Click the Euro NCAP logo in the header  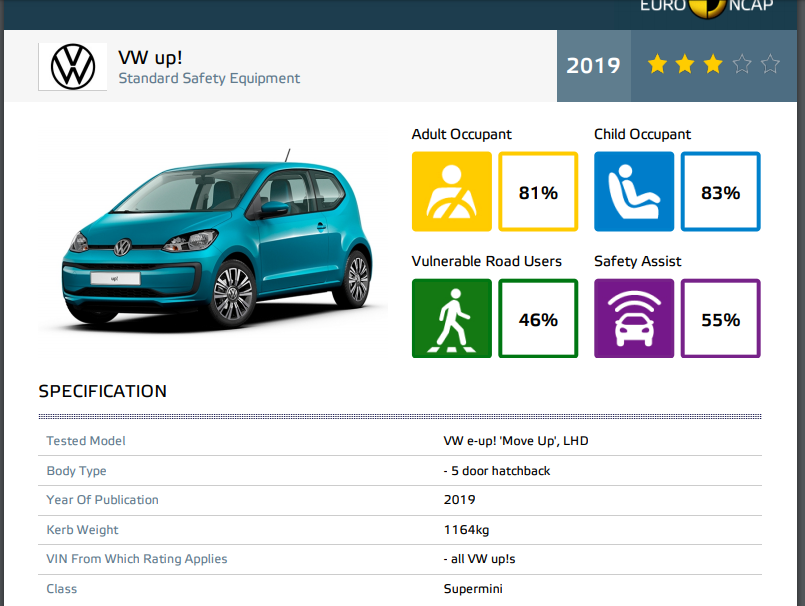[x=706, y=7]
